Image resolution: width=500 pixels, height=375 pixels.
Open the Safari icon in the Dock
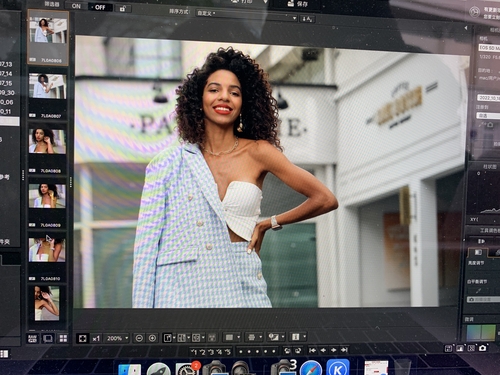tap(311, 368)
